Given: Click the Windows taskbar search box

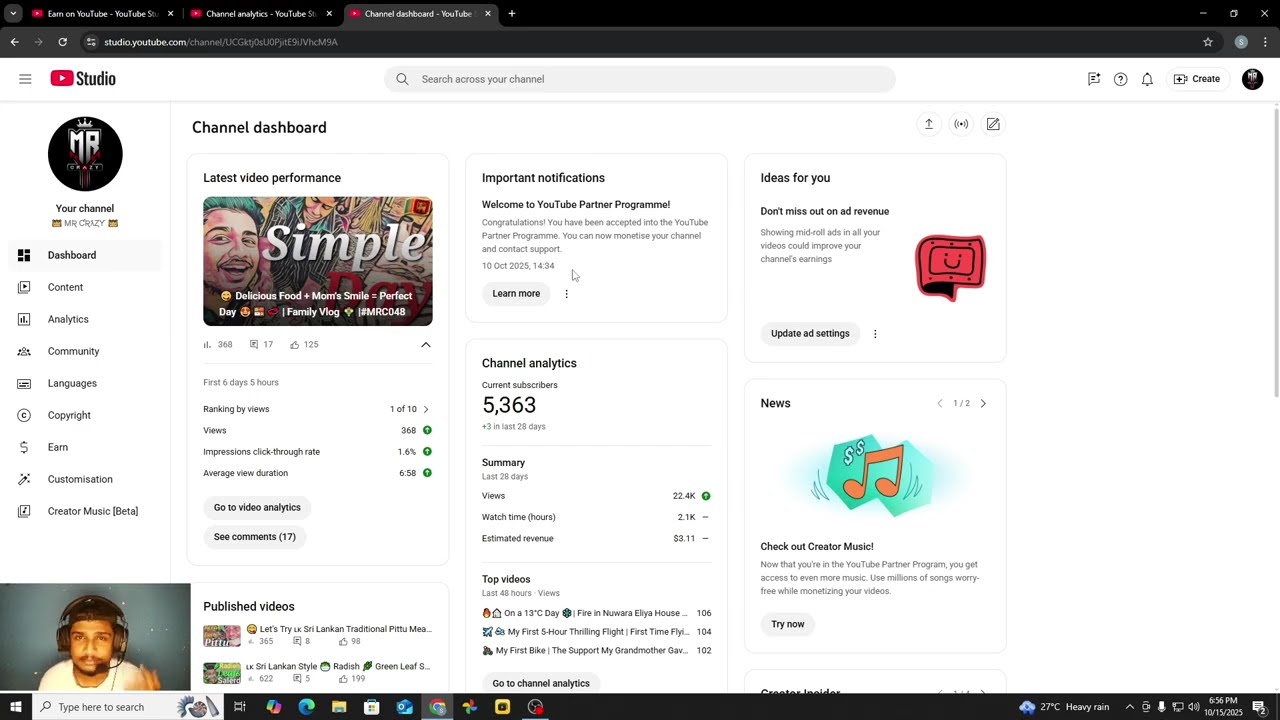Looking at the screenshot, I should coord(126,707).
